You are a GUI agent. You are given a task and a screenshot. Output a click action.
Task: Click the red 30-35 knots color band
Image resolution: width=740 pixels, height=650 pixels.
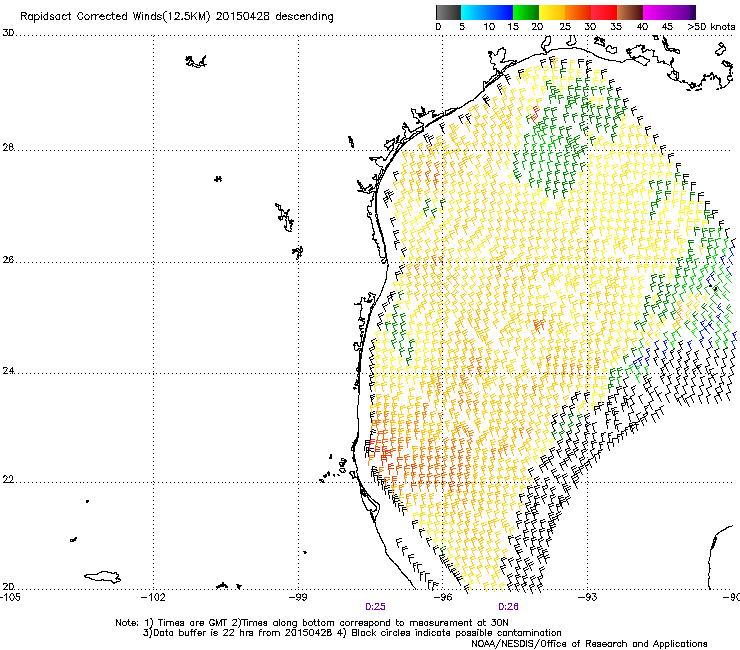click(604, 12)
